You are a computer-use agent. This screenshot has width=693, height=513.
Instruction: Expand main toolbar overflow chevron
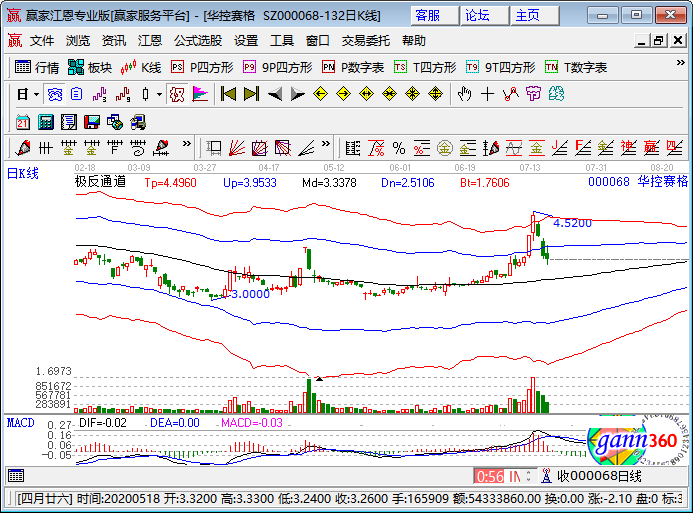681,63
